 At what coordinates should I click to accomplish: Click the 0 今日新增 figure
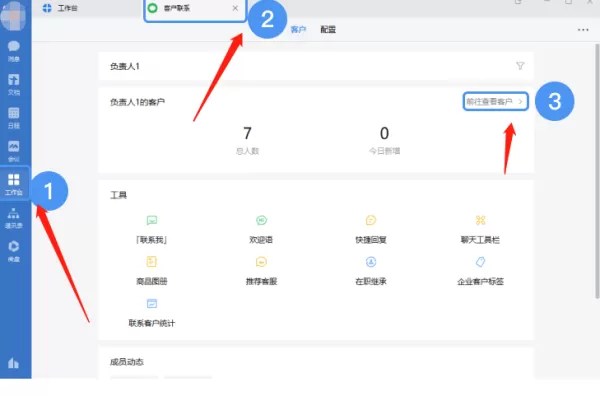(385, 141)
